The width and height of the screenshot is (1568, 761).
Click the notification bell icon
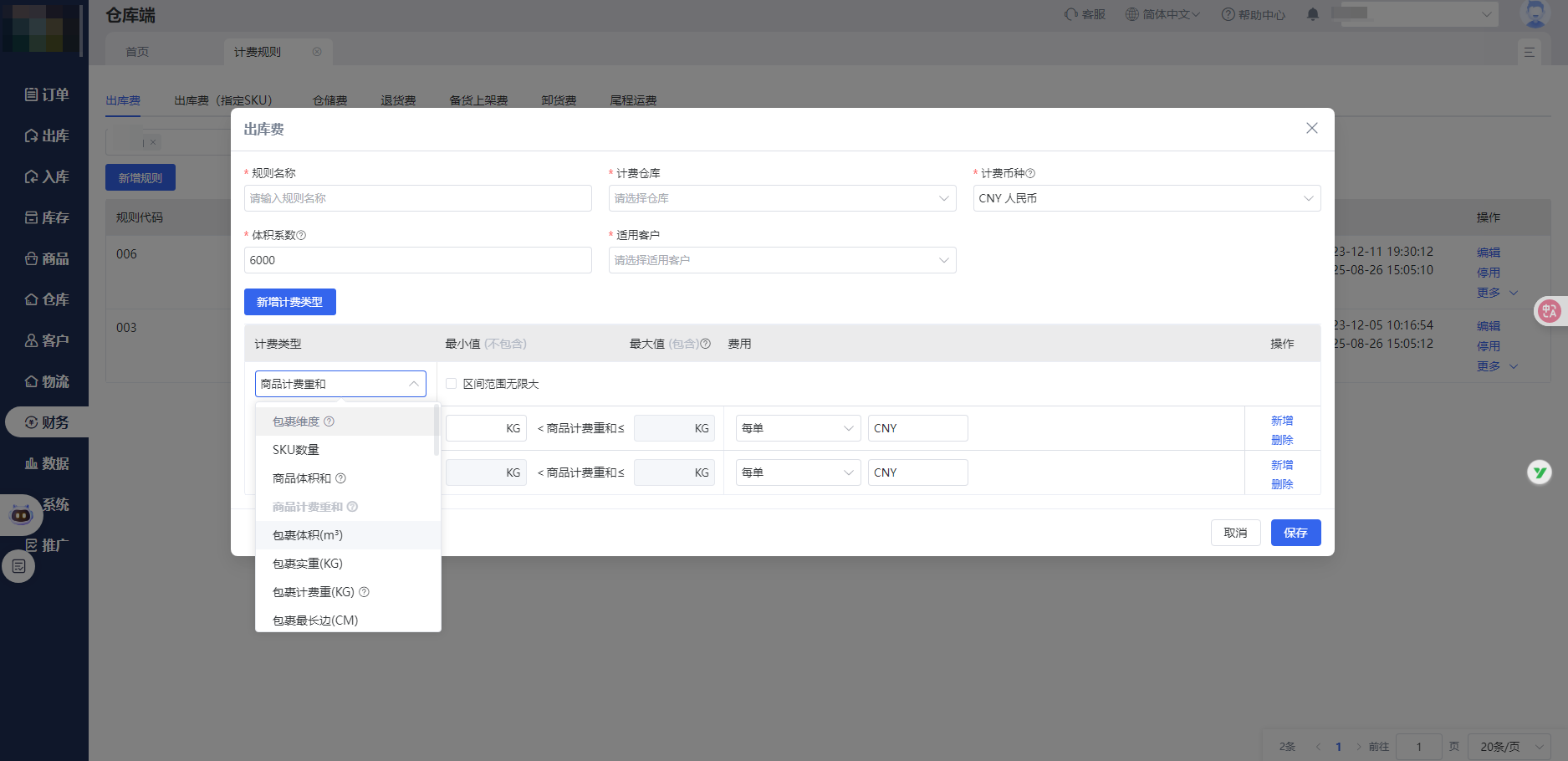pos(1313,14)
